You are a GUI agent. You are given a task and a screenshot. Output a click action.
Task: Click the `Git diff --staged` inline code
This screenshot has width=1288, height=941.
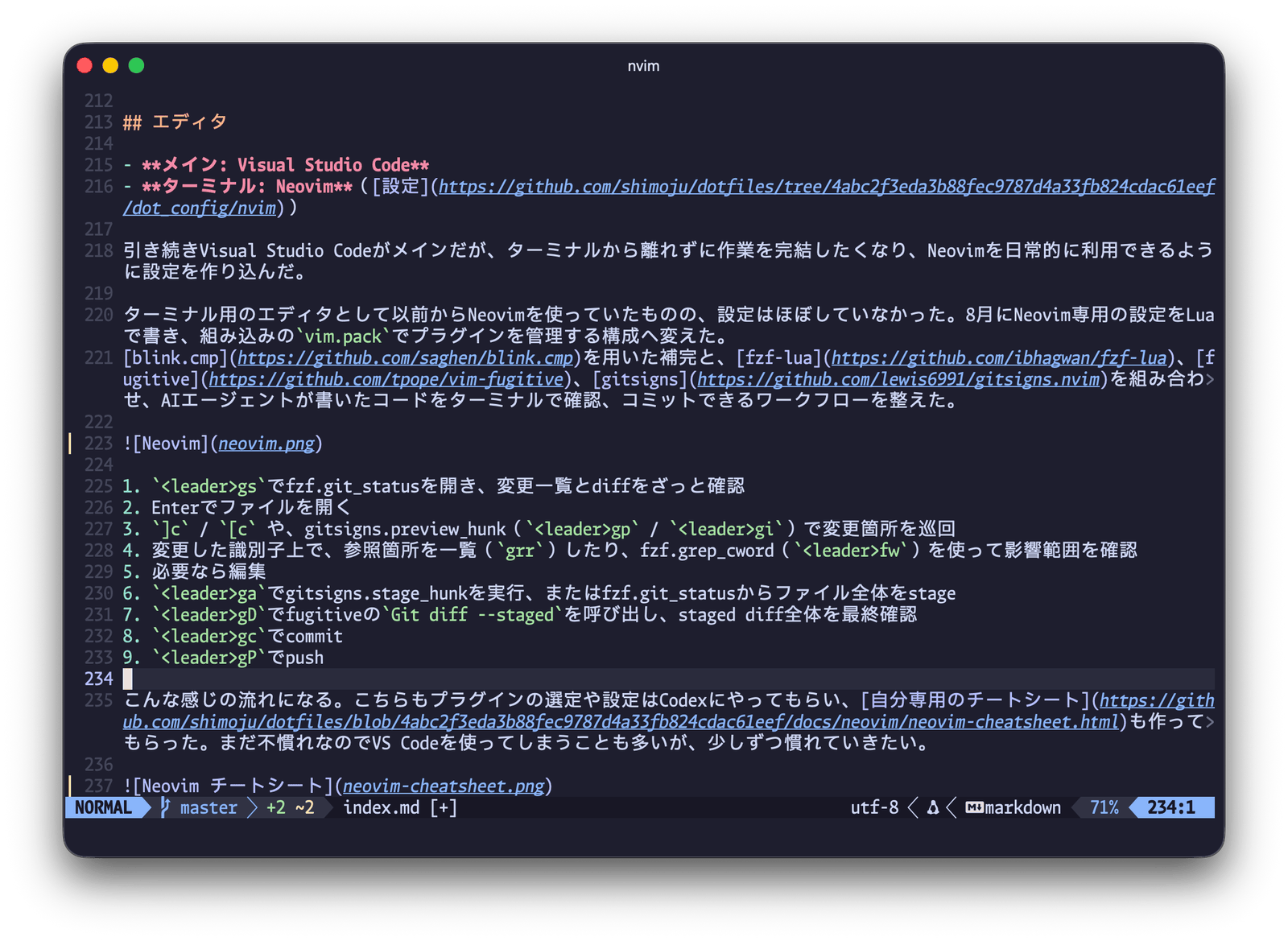coord(473,615)
